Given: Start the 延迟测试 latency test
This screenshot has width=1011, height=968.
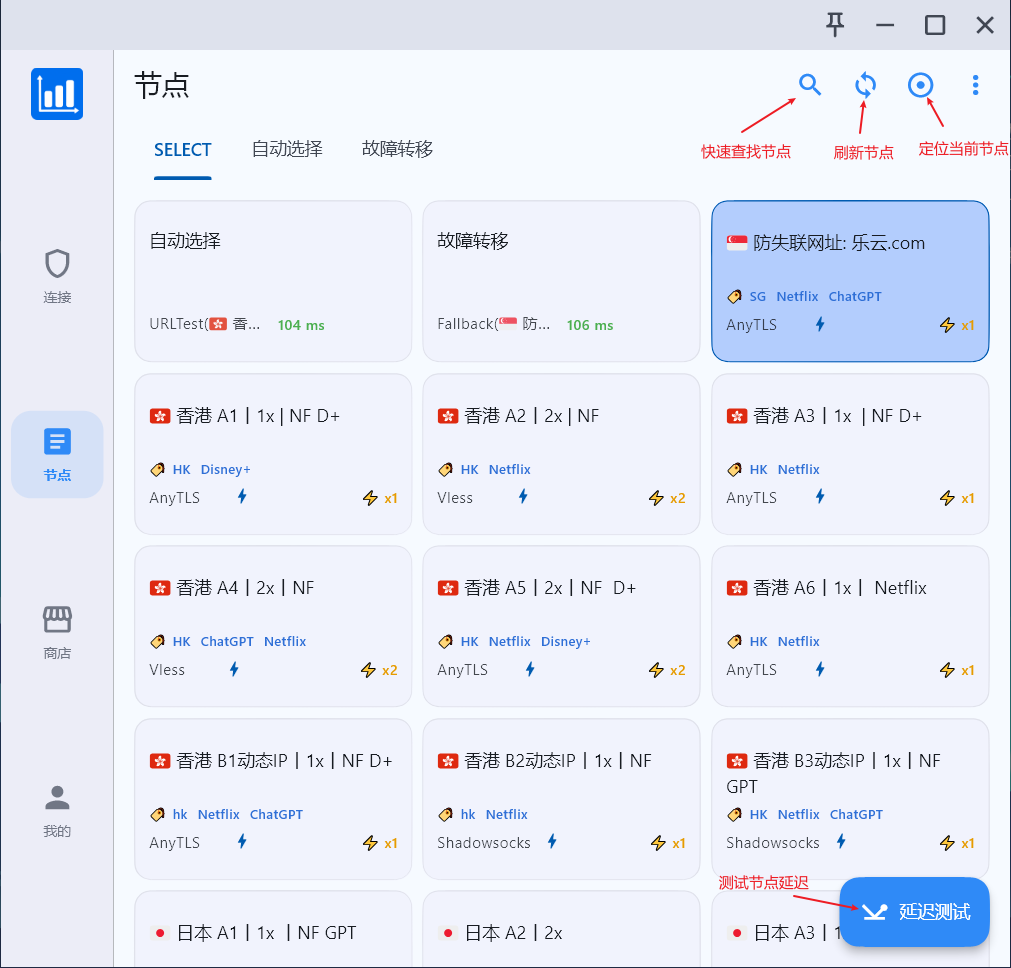Looking at the screenshot, I should point(914,912).
